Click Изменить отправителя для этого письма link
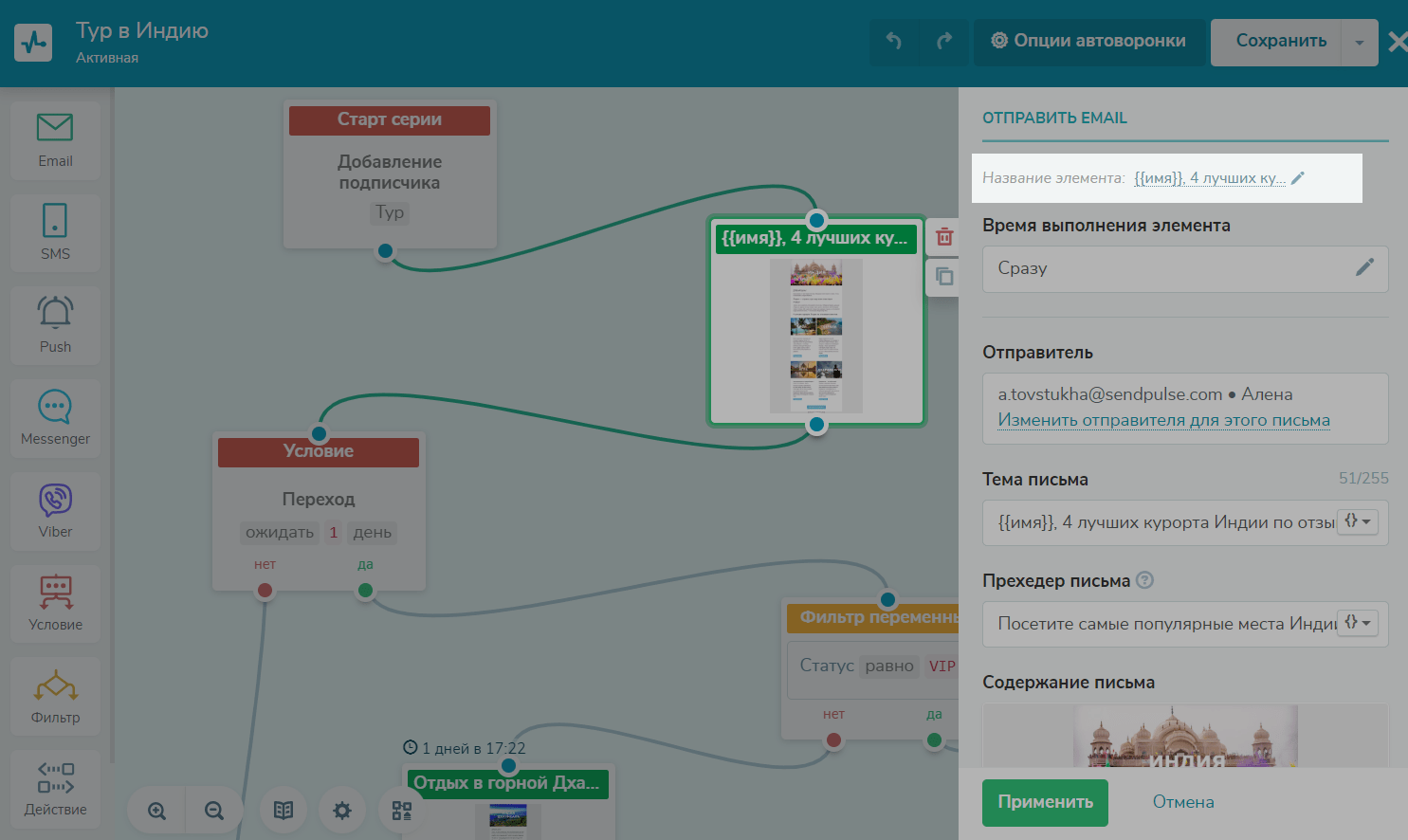This screenshot has width=1408, height=840. point(1163,420)
